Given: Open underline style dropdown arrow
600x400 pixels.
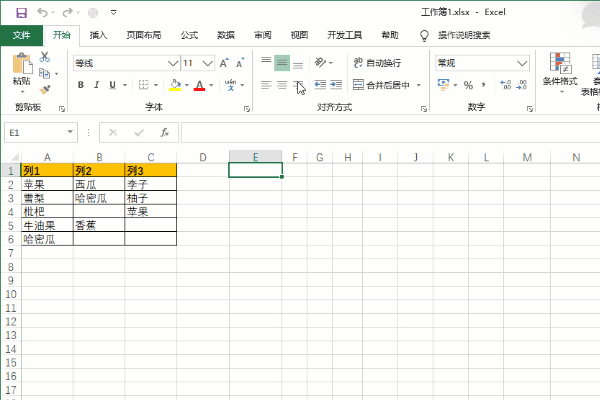Looking at the screenshot, I should pos(125,85).
